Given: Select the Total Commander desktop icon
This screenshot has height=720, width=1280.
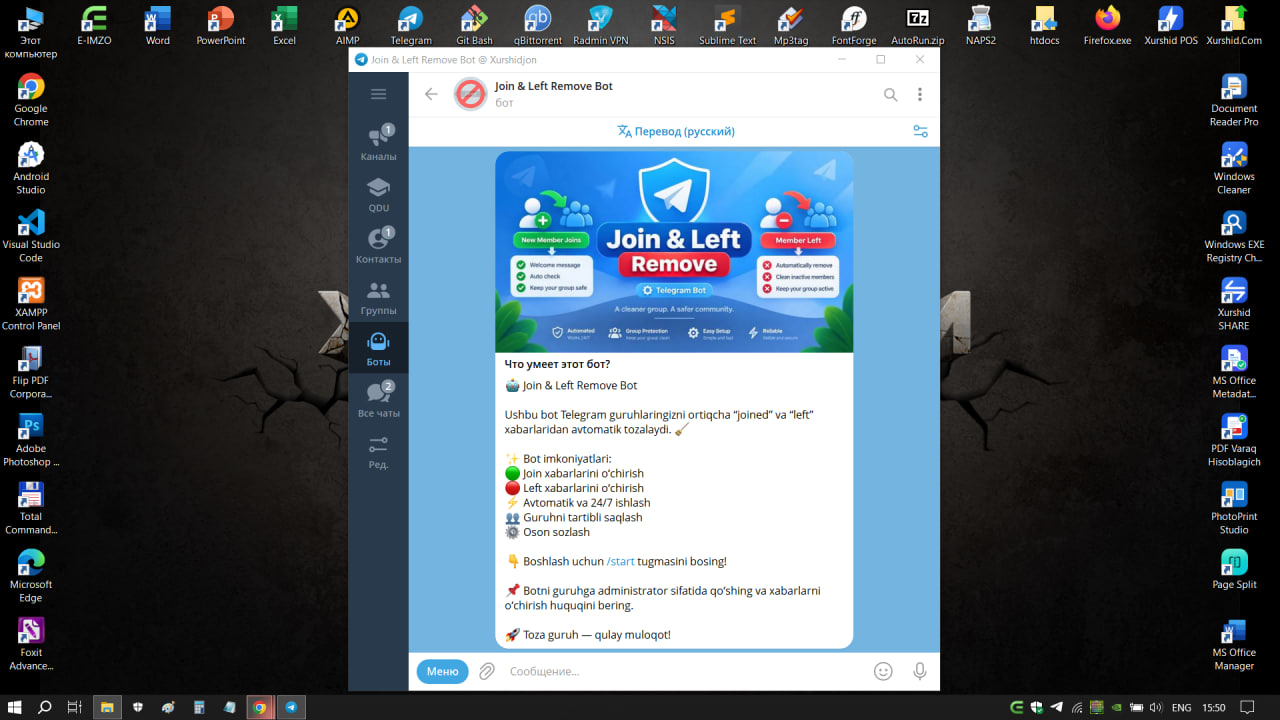Looking at the screenshot, I should [x=31, y=509].
